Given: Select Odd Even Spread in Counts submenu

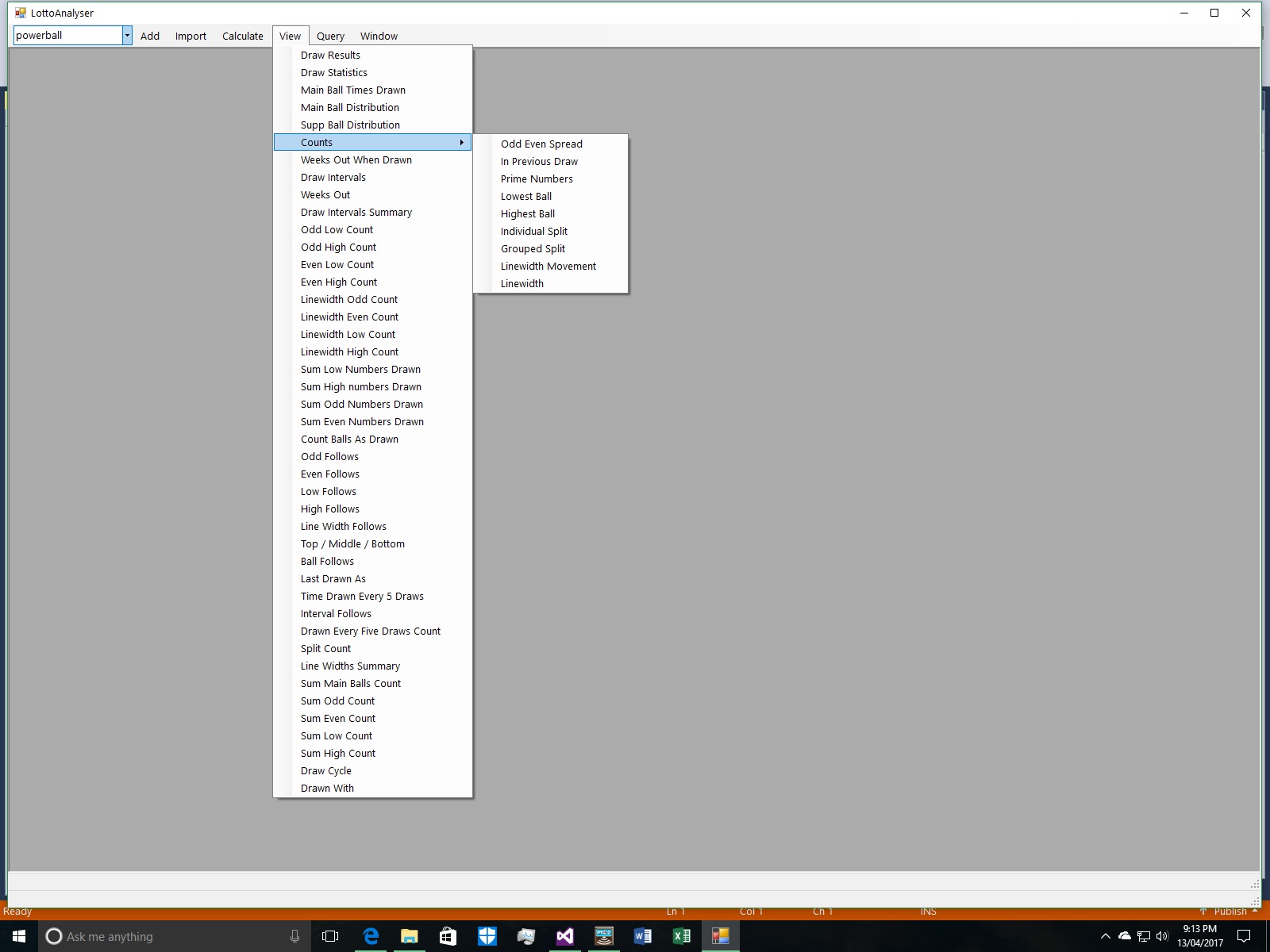Looking at the screenshot, I should click(x=551, y=144).
